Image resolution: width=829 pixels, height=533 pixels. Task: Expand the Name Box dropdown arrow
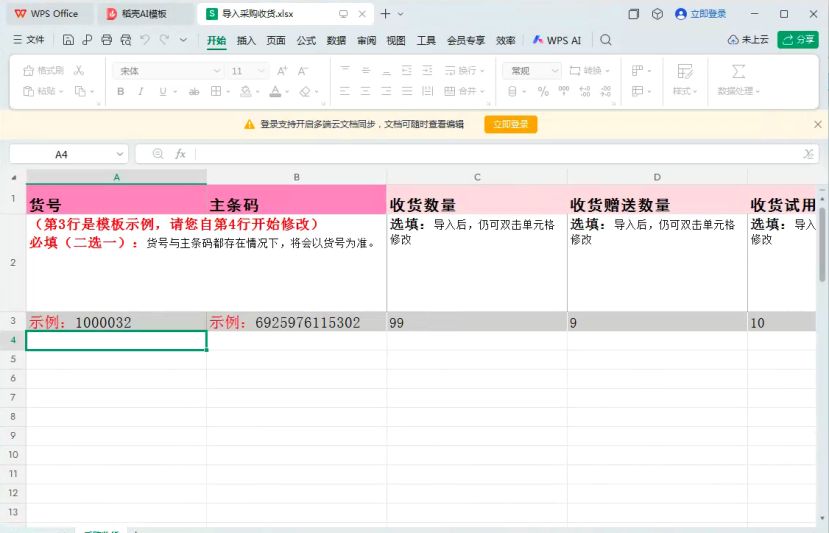click(120, 154)
